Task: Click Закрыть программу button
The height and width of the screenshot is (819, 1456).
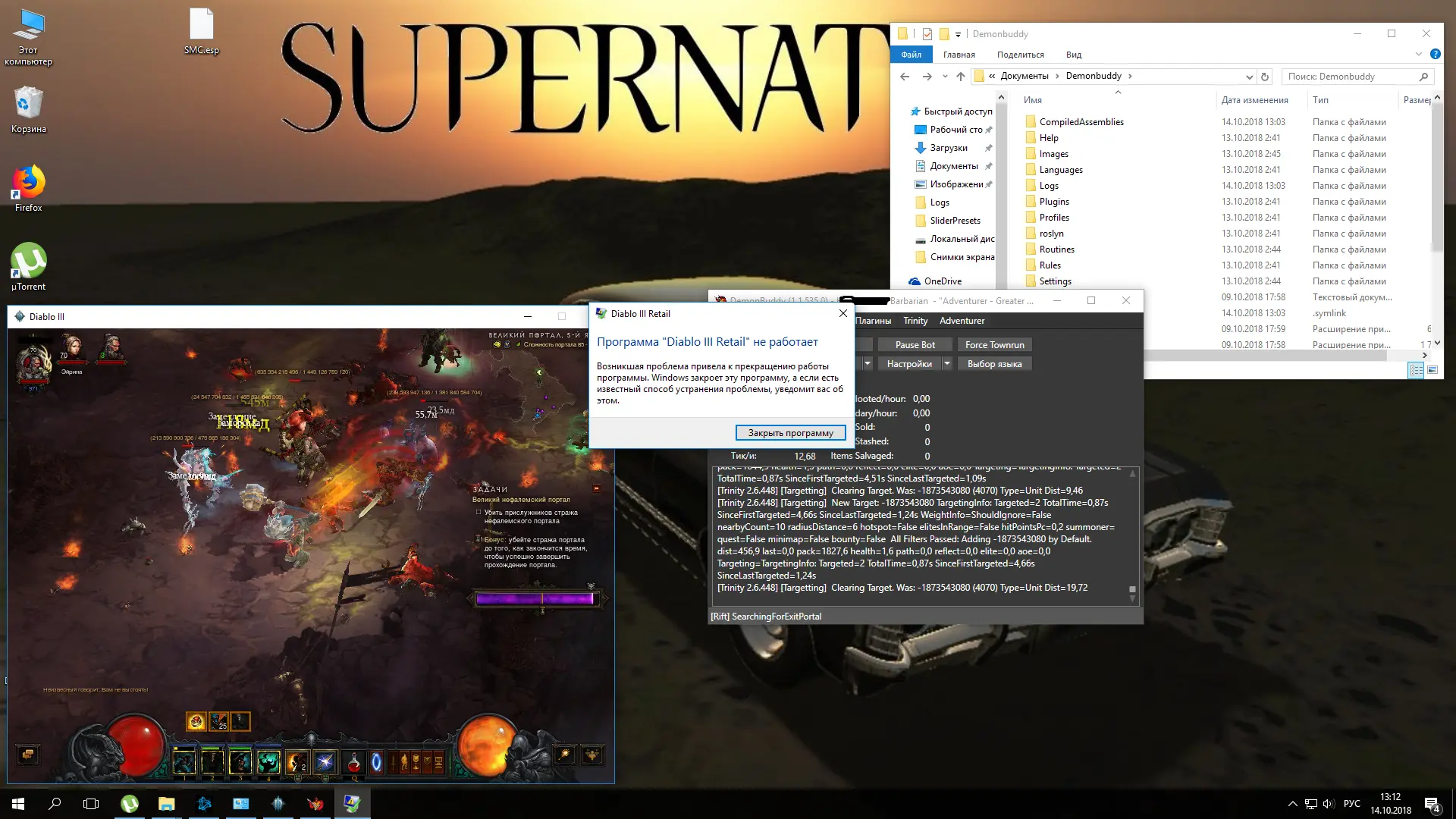Action: tap(790, 433)
